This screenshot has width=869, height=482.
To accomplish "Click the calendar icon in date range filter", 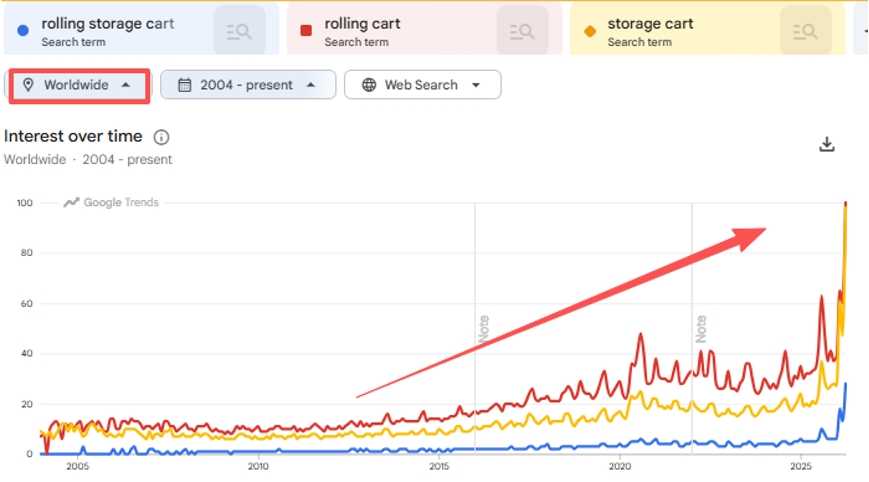I will tap(185, 85).
